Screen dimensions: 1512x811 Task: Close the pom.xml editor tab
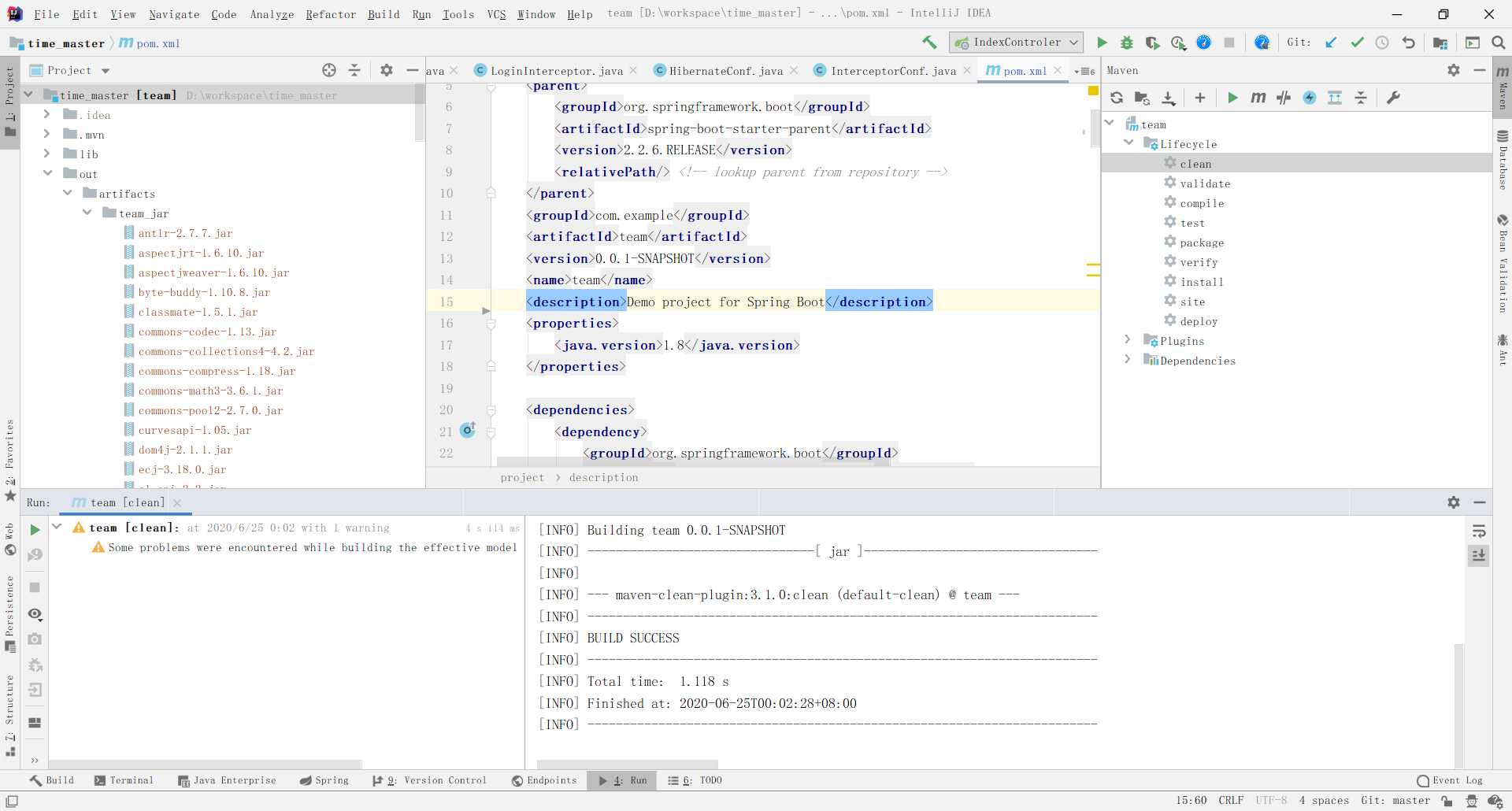(x=1058, y=70)
